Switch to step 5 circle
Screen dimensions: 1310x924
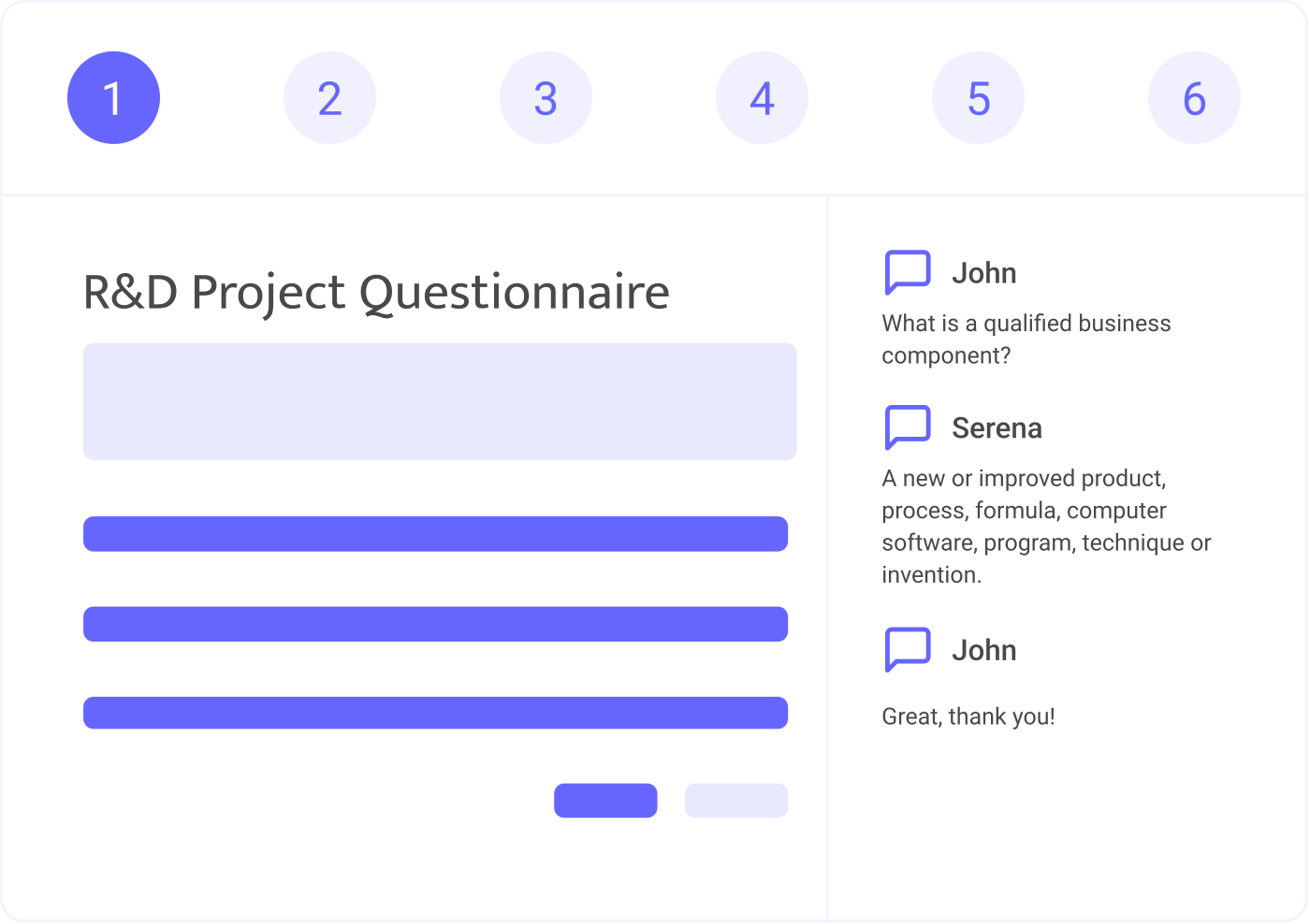[978, 98]
